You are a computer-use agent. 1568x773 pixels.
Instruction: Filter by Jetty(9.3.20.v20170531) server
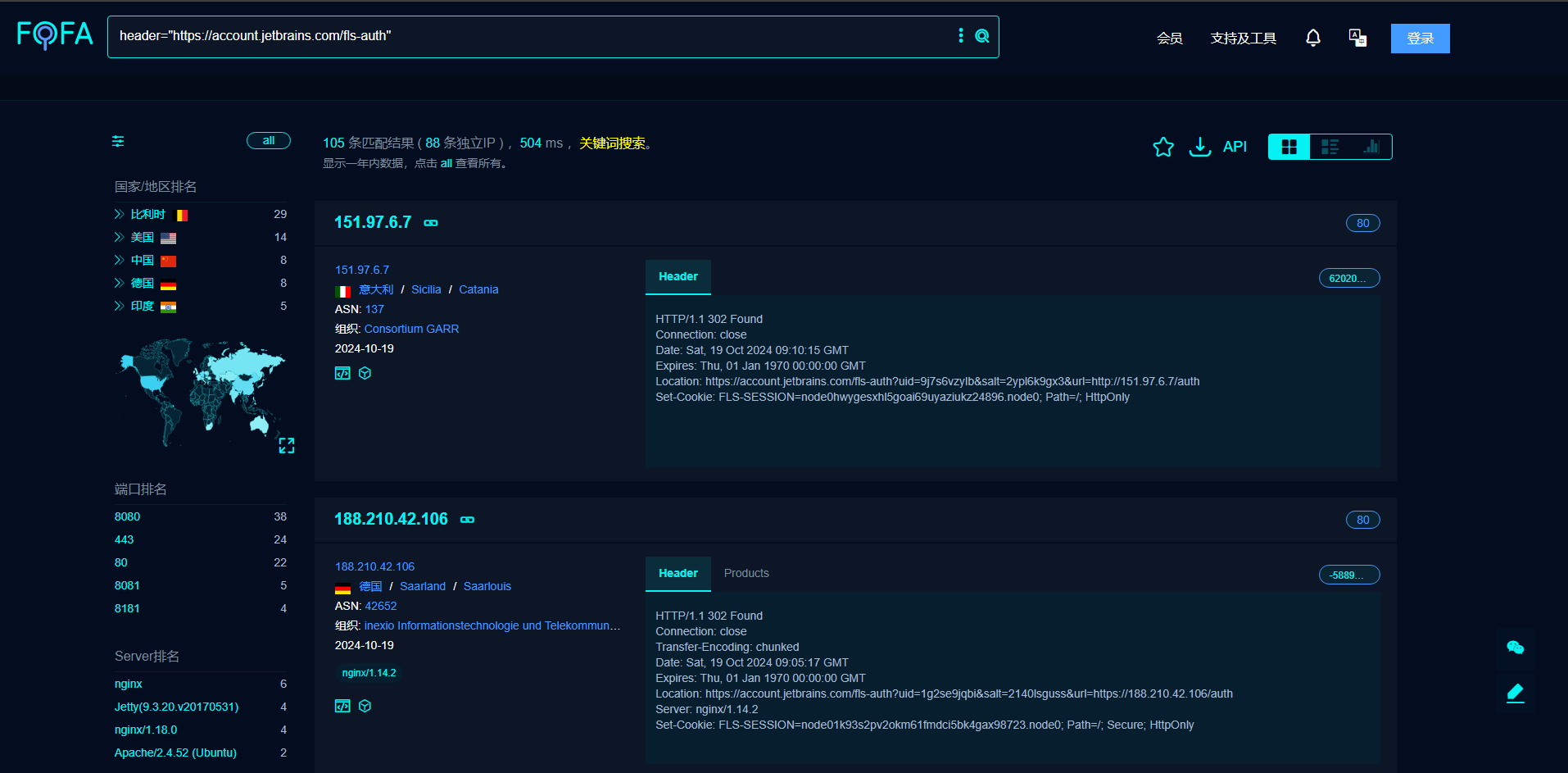(176, 707)
